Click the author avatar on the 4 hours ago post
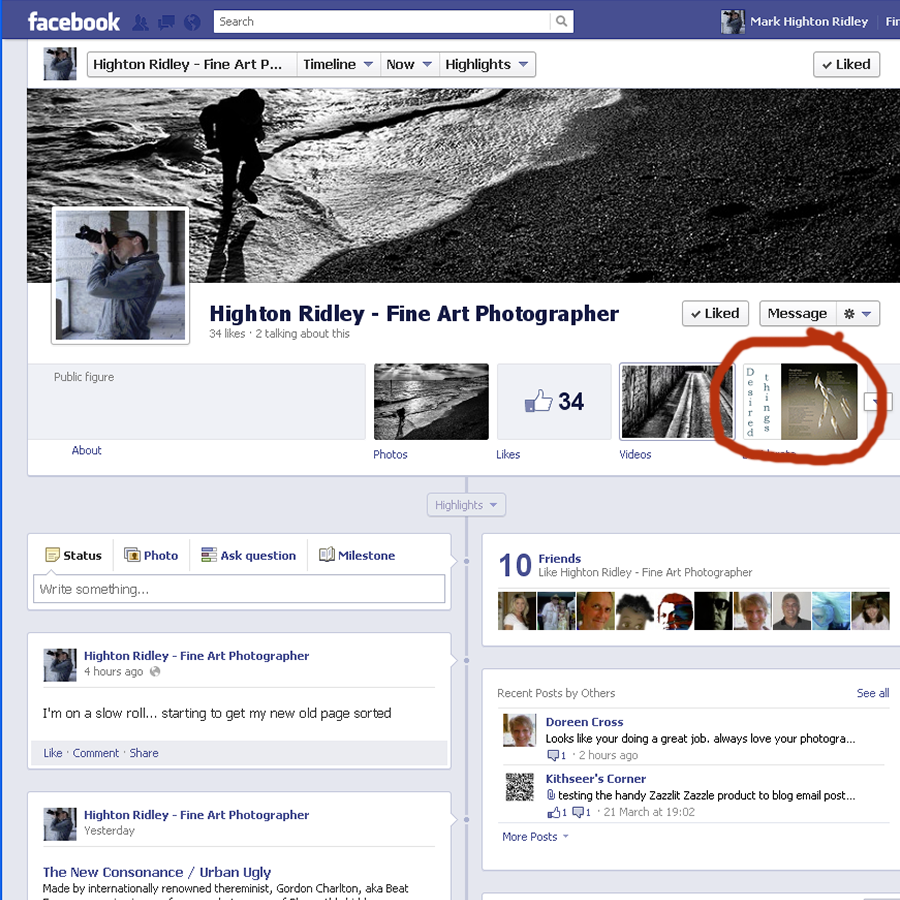This screenshot has width=900, height=900. click(x=60, y=665)
